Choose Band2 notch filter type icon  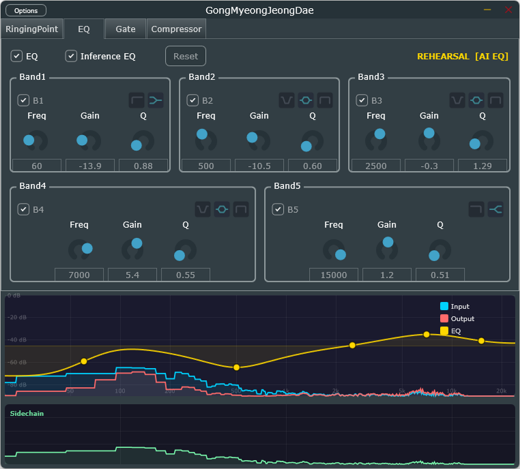pyautogui.click(x=287, y=100)
